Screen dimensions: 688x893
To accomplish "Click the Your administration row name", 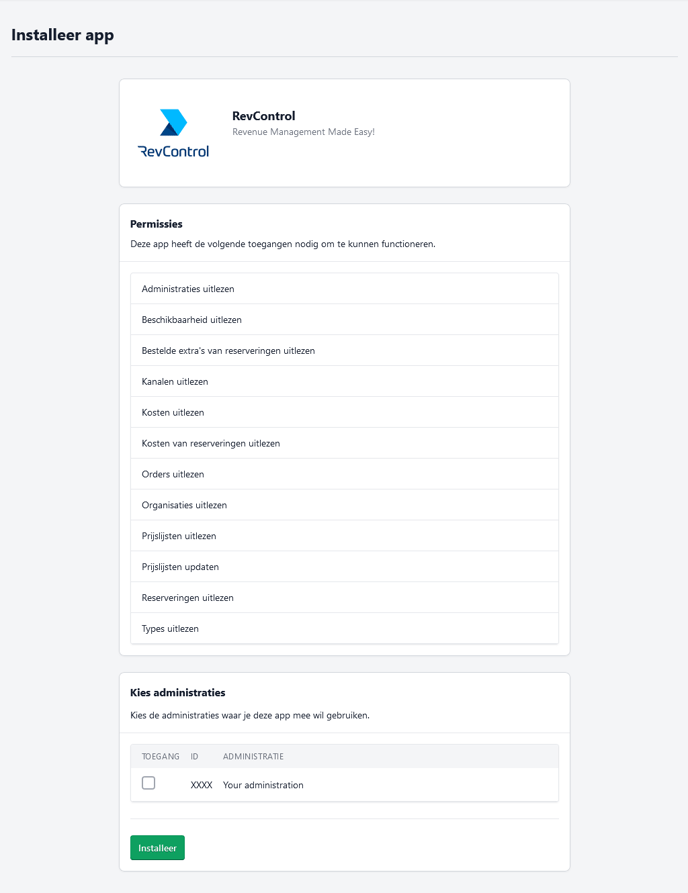I will click(x=263, y=785).
